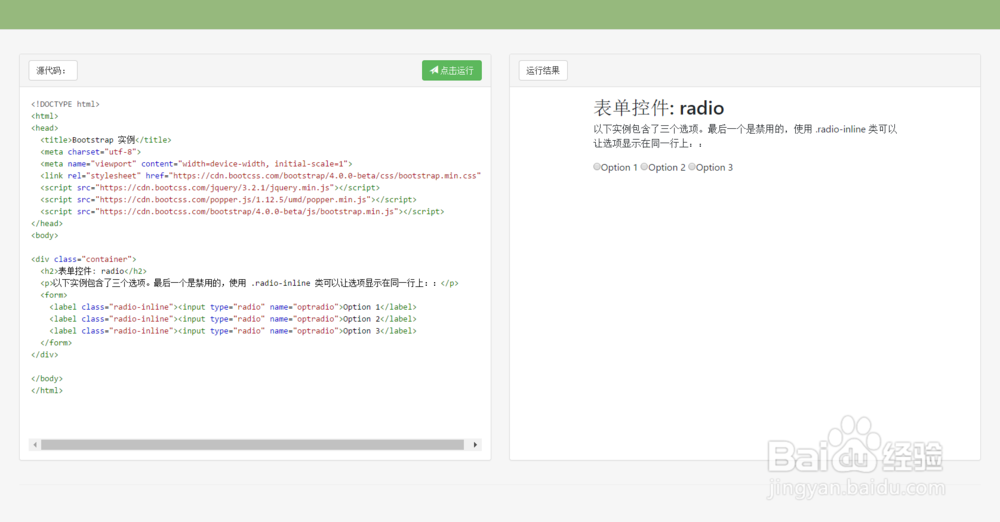
Task: Click the description paragraph in result pane
Action: coord(745,136)
